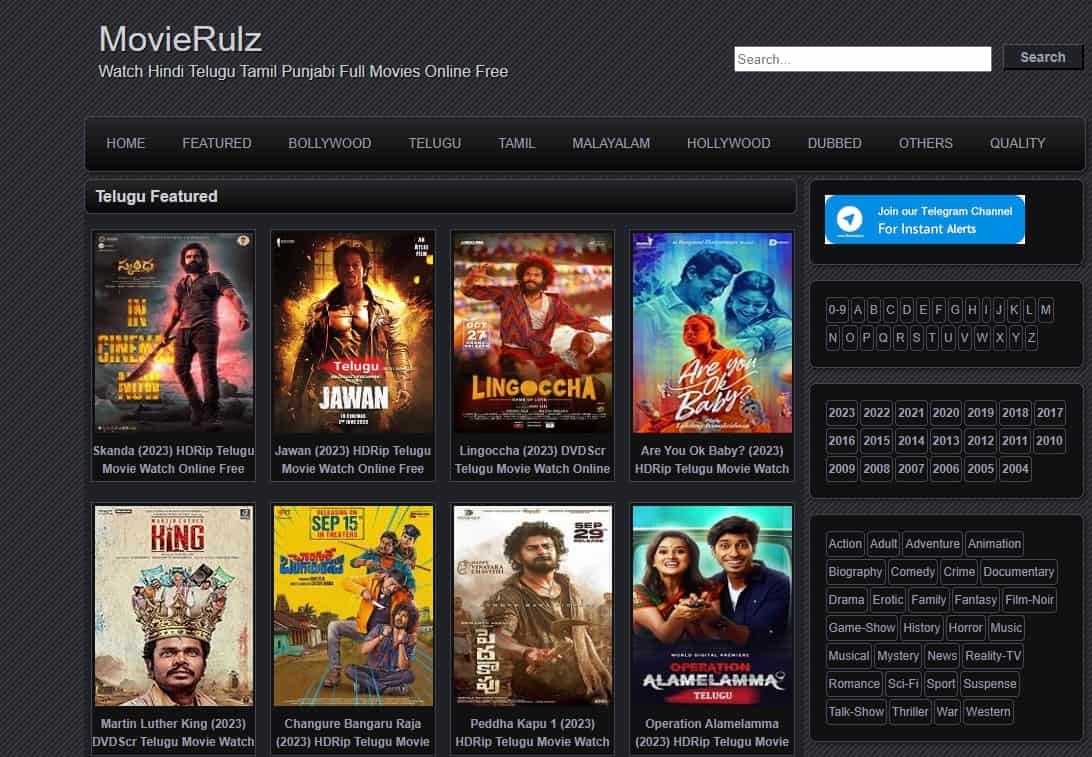
Task: Select the Comedy genre tag
Action: coord(912,572)
